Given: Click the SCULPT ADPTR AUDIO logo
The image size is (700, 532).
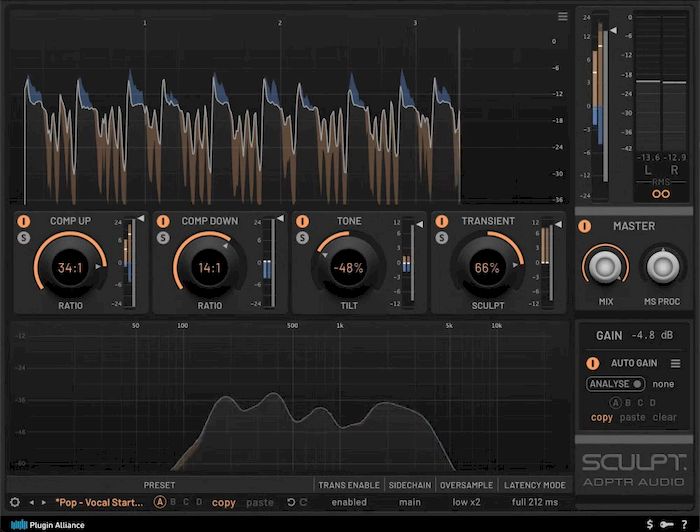Looking at the screenshot, I should (634, 470).
